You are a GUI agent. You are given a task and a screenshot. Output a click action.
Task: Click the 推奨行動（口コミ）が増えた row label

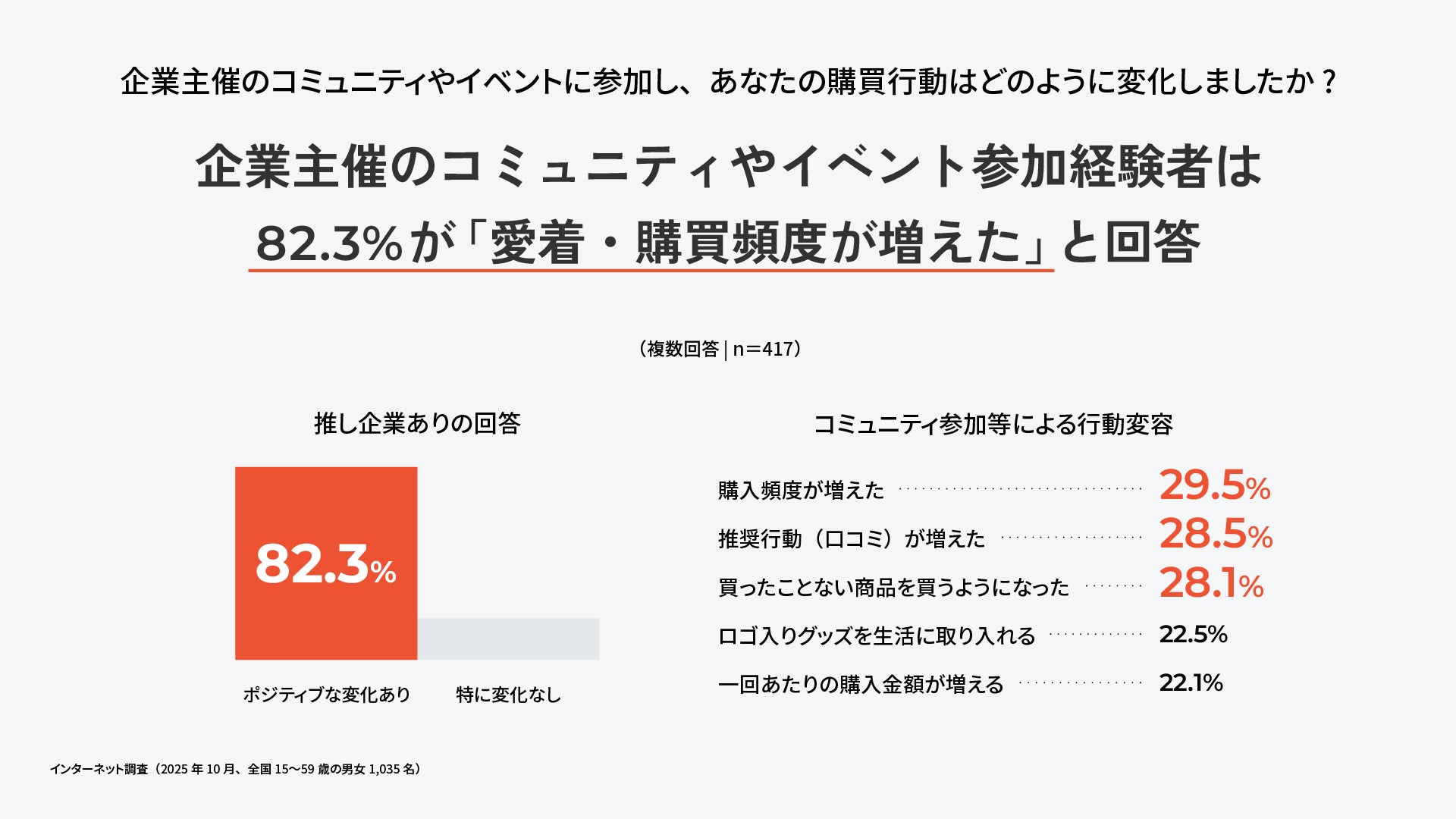pyautogui.click(x=852, y=539)
